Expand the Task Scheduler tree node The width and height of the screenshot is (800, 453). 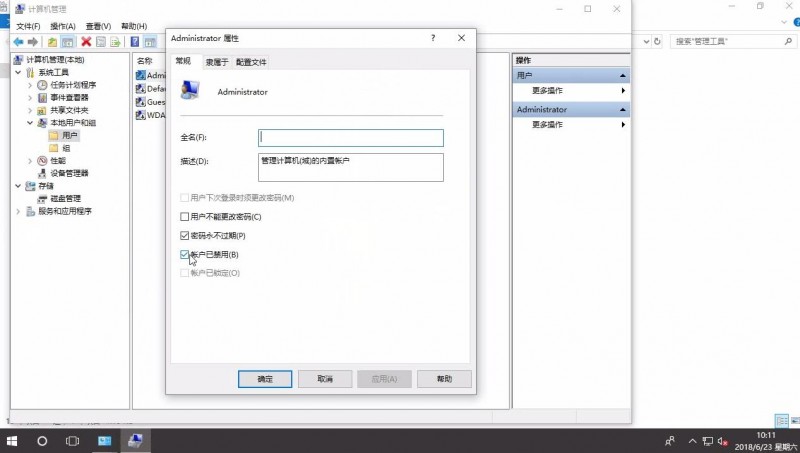click(x=30, y=85)
